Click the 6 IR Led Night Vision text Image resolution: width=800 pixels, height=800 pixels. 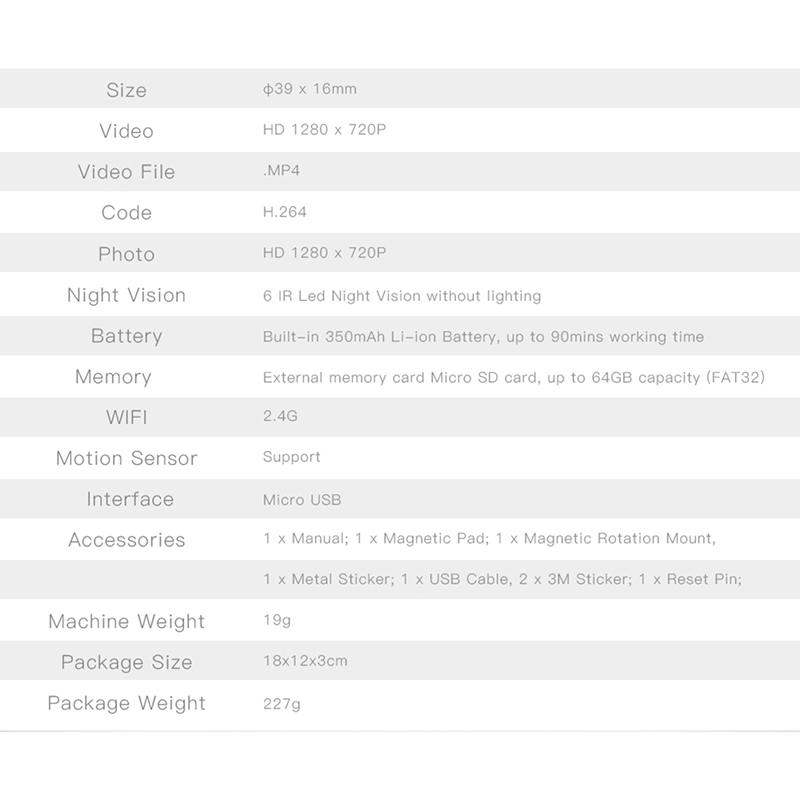(401, 295)
